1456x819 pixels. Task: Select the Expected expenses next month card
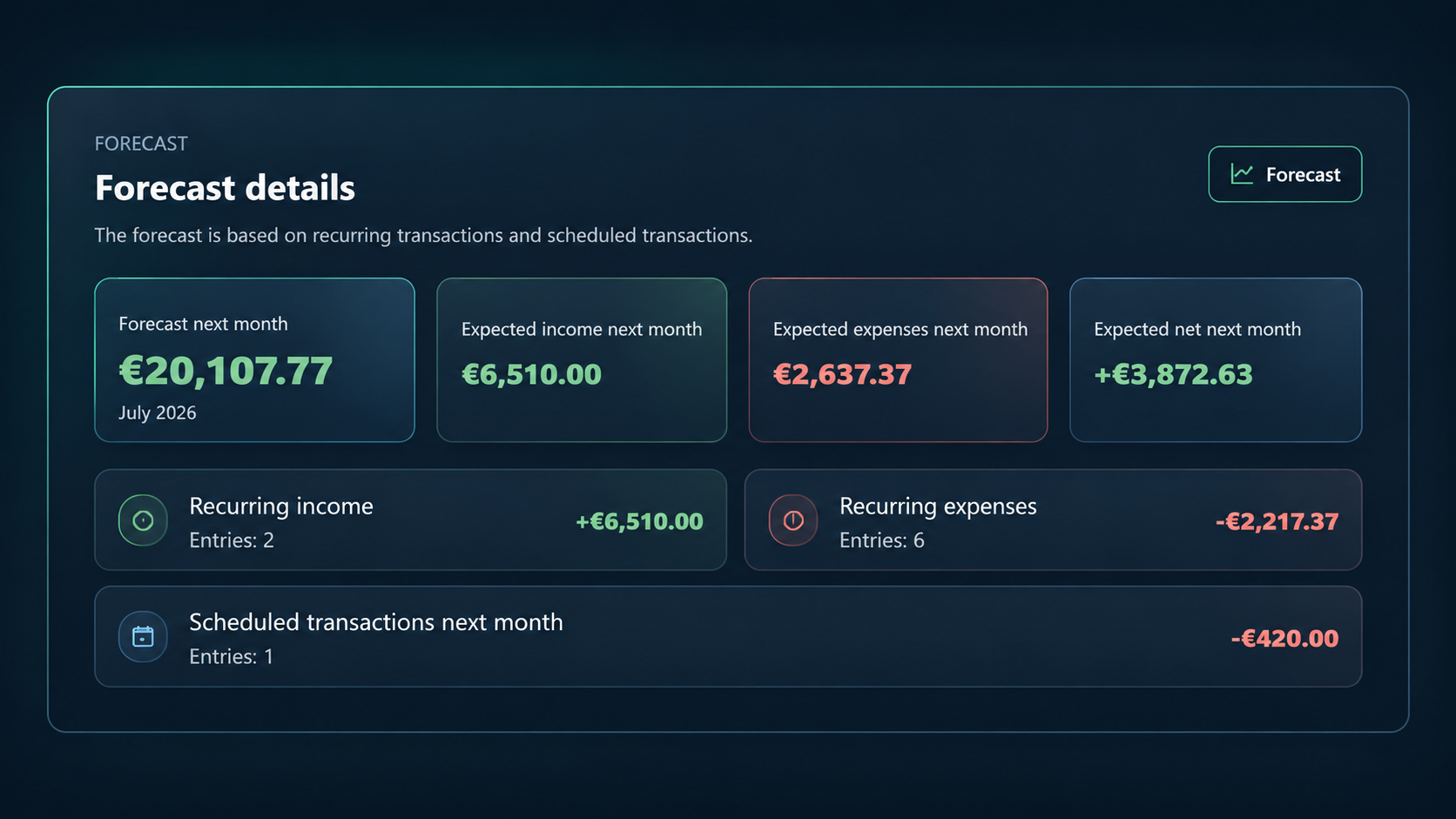(898, 360)
